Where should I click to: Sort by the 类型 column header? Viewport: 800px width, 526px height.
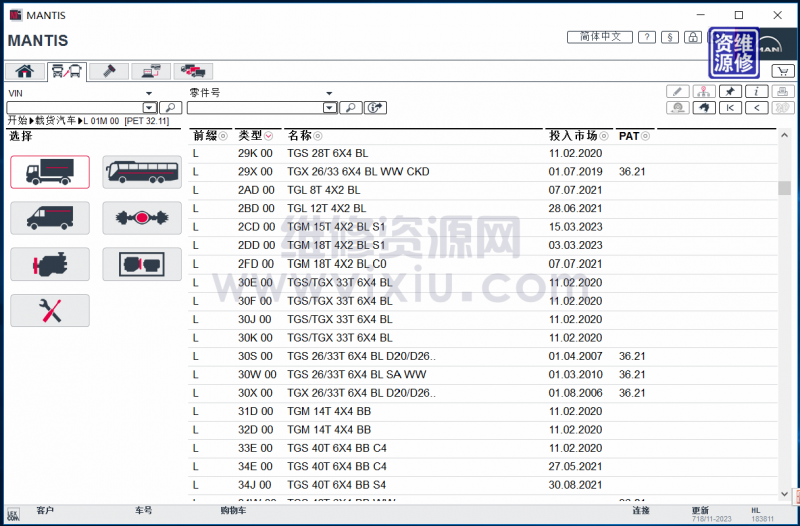(255, 136)
